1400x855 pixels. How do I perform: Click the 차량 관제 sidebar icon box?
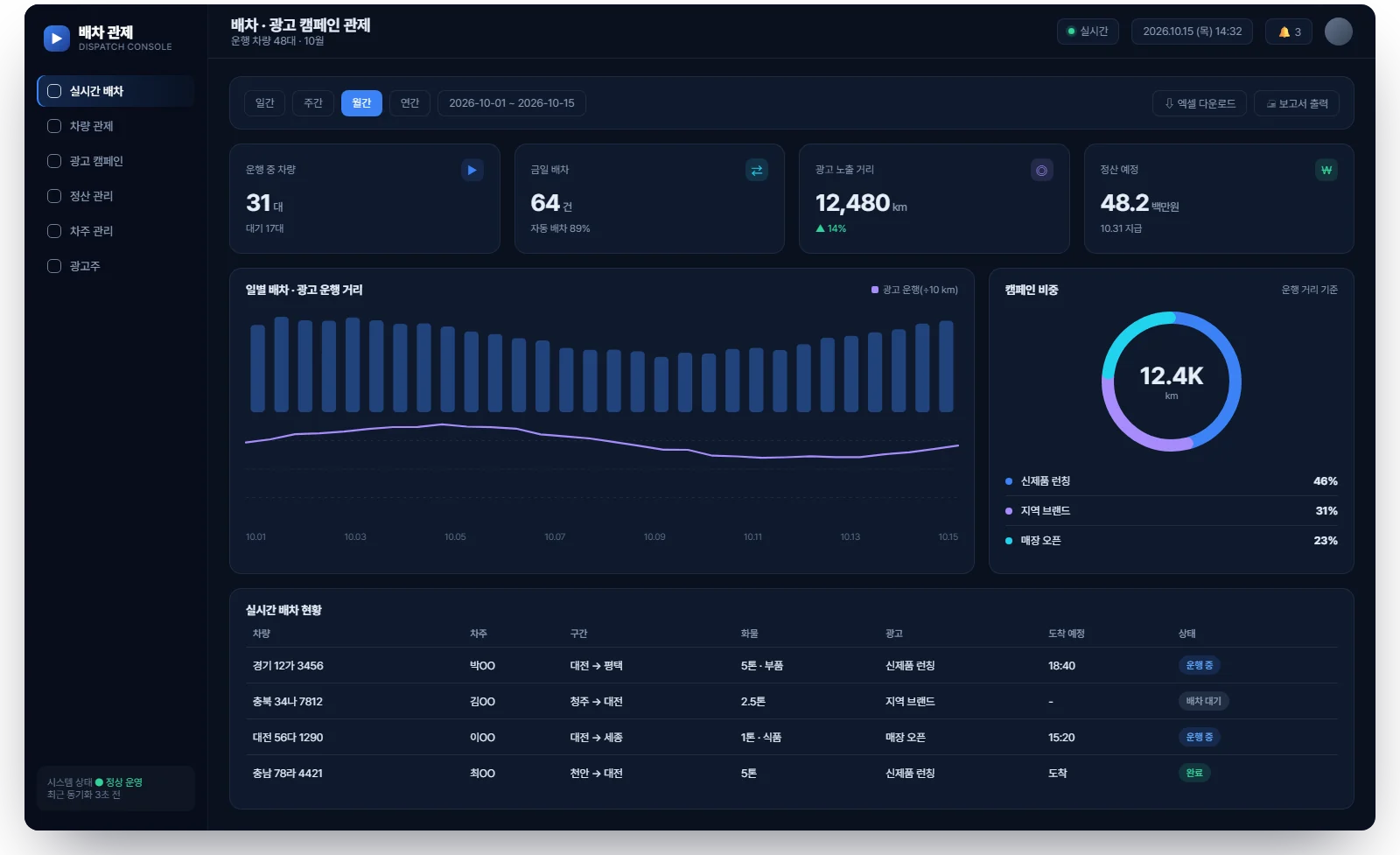point(54,126)
